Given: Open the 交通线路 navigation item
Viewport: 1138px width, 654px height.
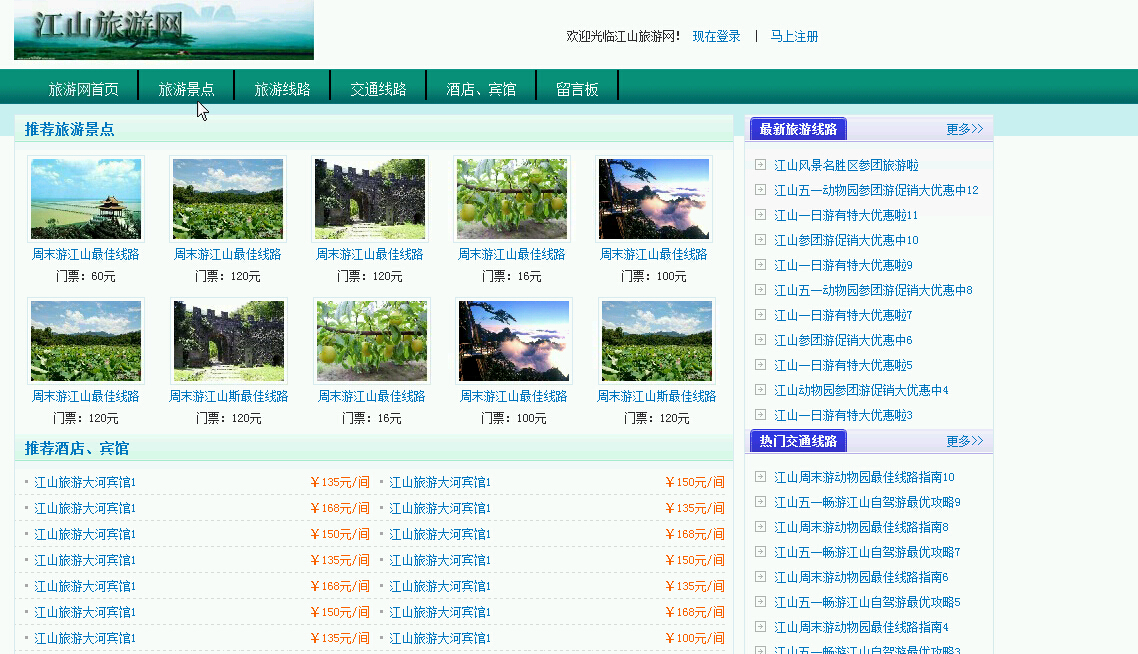Looking at the screenshot, I should click(x=378, y=89).
